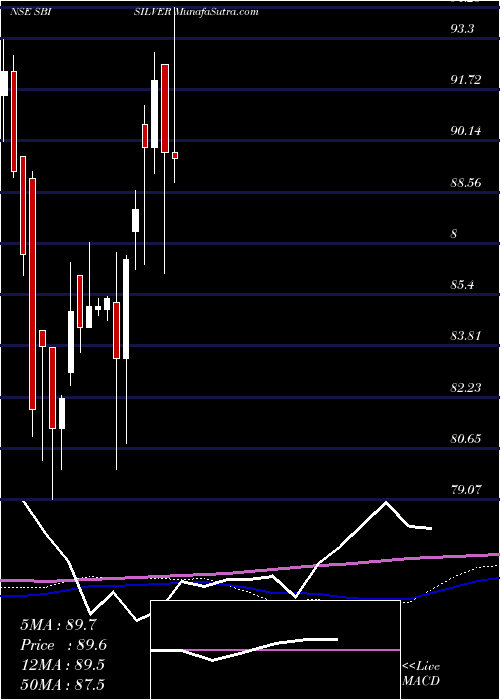Click the Live MACD label
This screenshot has width=500, height=700.
click(421, 674)
